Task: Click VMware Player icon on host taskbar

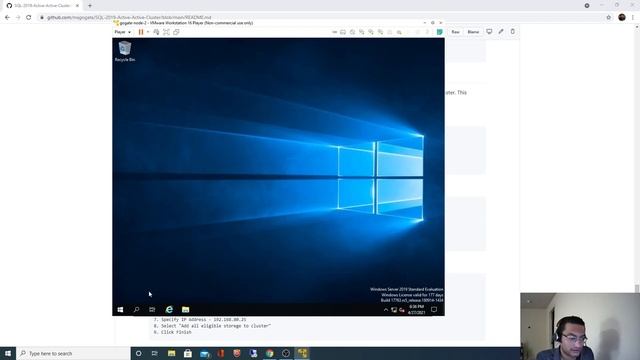Action: click(302, 353)
